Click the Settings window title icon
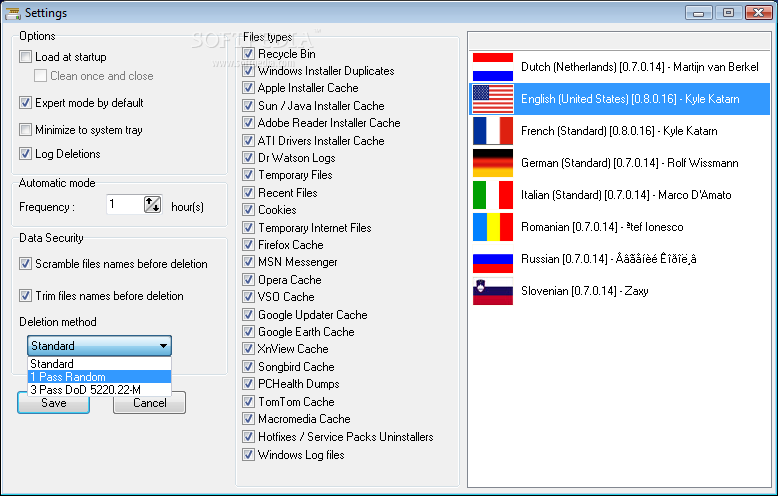Screen dimensions: 778x496 pyautogui.click(x=12, y=13)
